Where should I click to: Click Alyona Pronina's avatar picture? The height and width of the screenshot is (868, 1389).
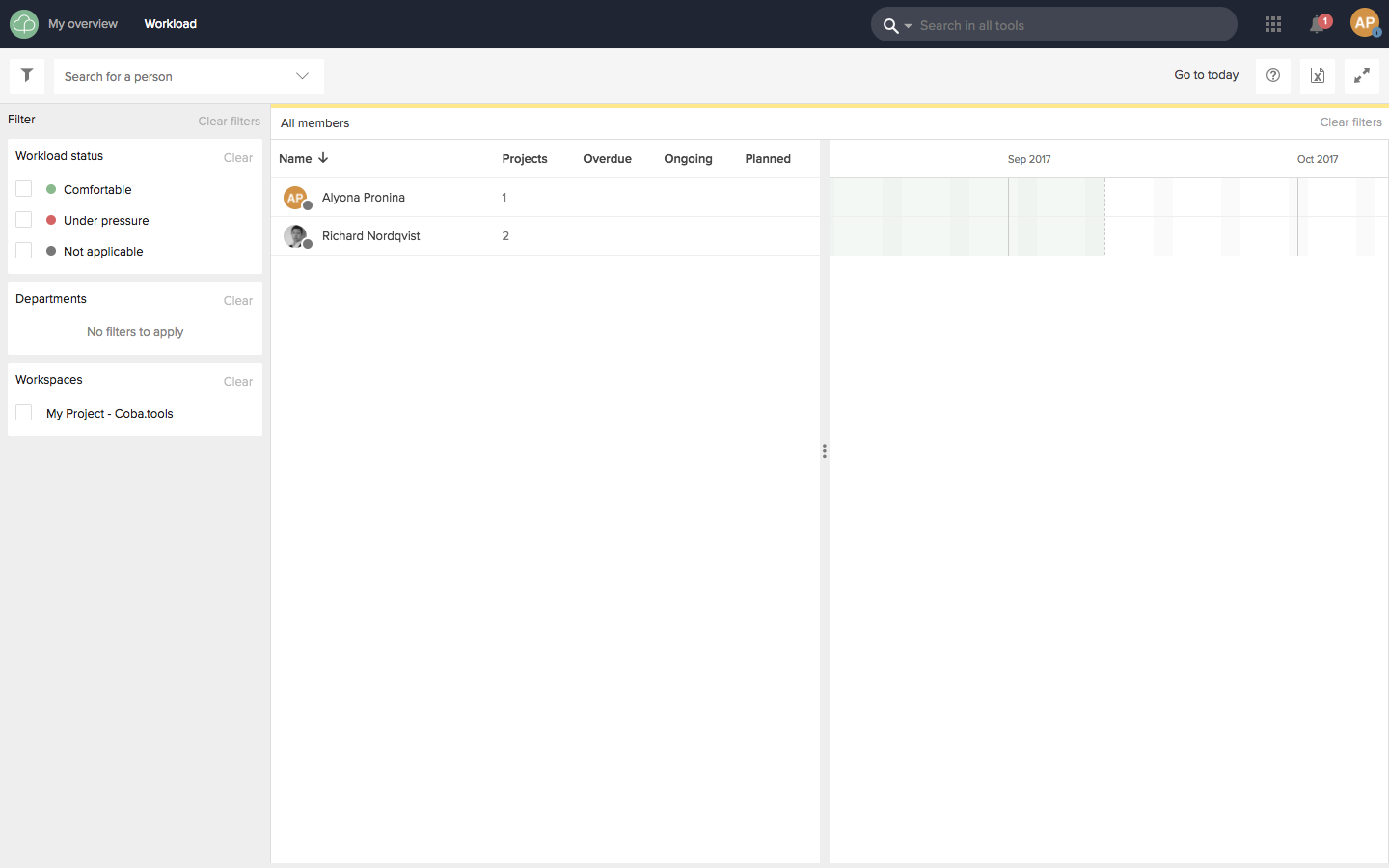coord(295,198)
